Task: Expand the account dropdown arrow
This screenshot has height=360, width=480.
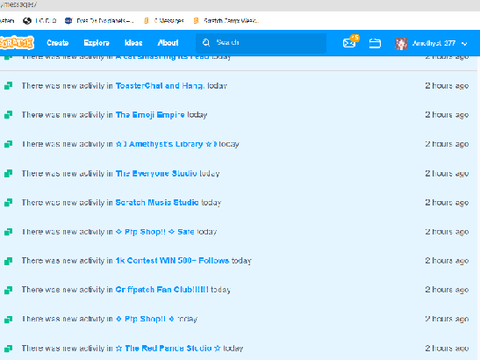Action: point(465,44)
